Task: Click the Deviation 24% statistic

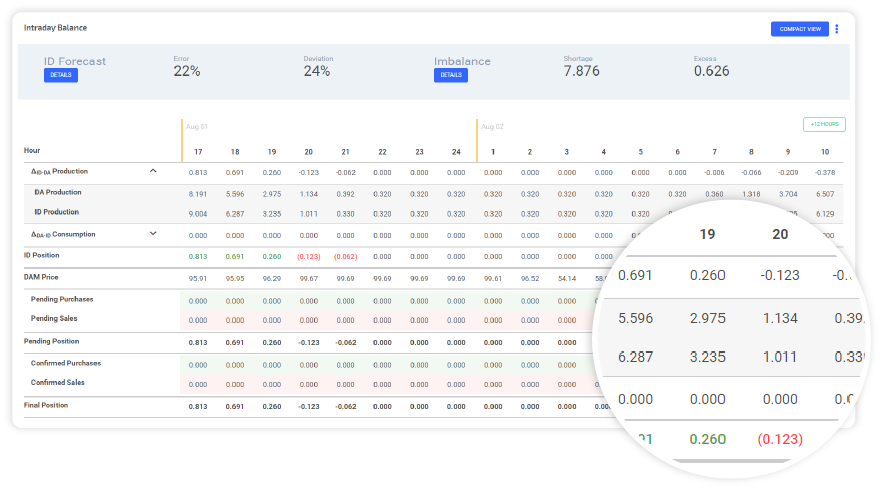Action: (317, 71)
